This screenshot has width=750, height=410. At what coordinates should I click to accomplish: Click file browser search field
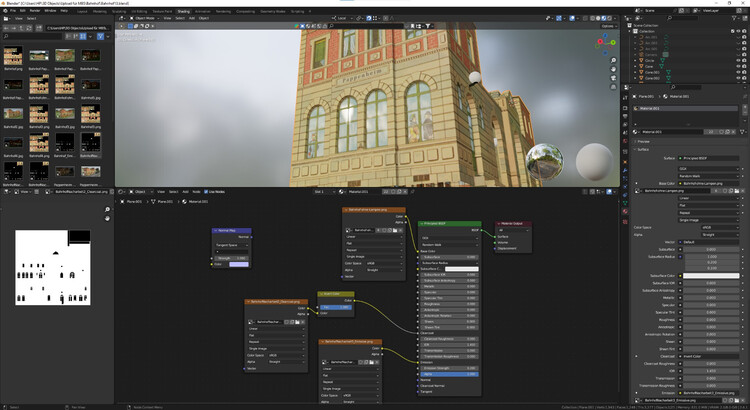(33, 36)
